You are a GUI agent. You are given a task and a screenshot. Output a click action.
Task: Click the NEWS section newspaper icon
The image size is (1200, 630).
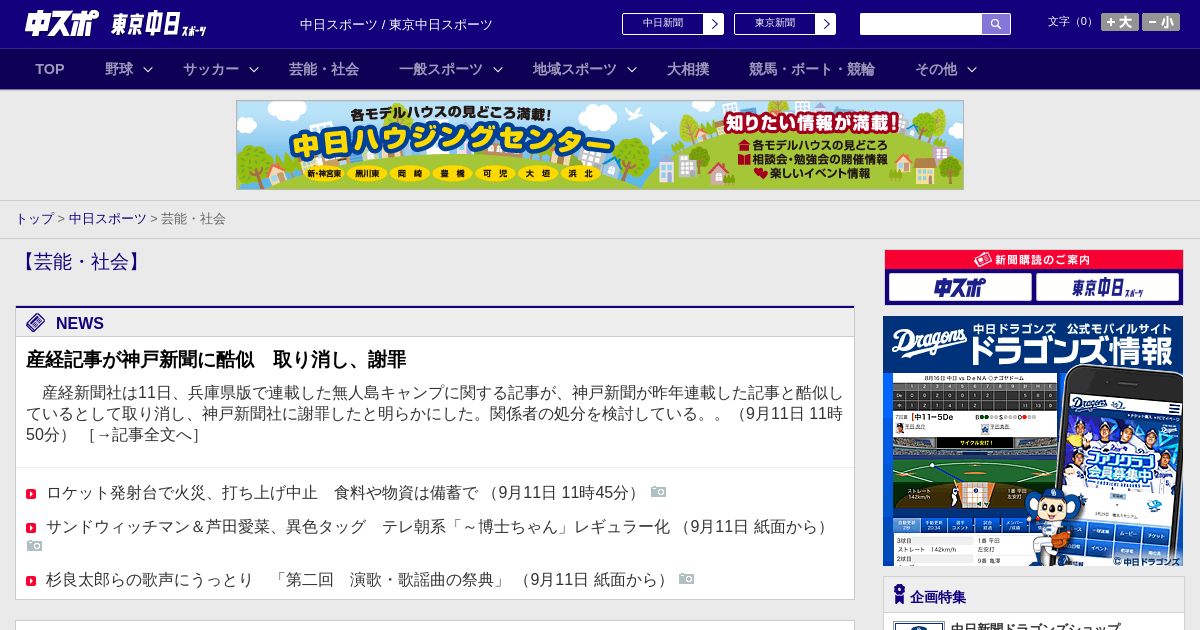tap(36, 322)
